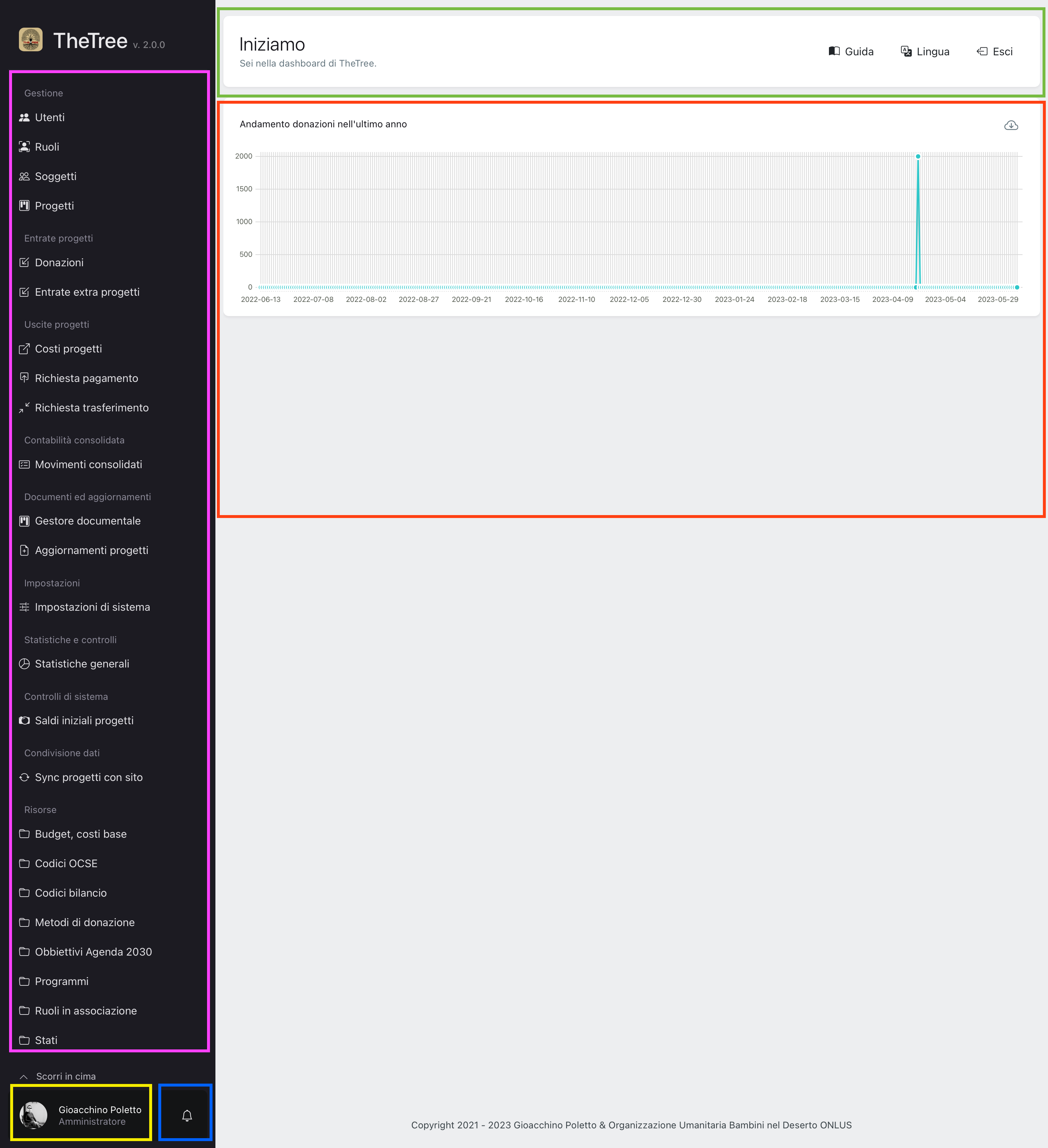Click the Utenti users icon
Viewport: 1048px width, 1148px height.
click(x=24, y=117)
